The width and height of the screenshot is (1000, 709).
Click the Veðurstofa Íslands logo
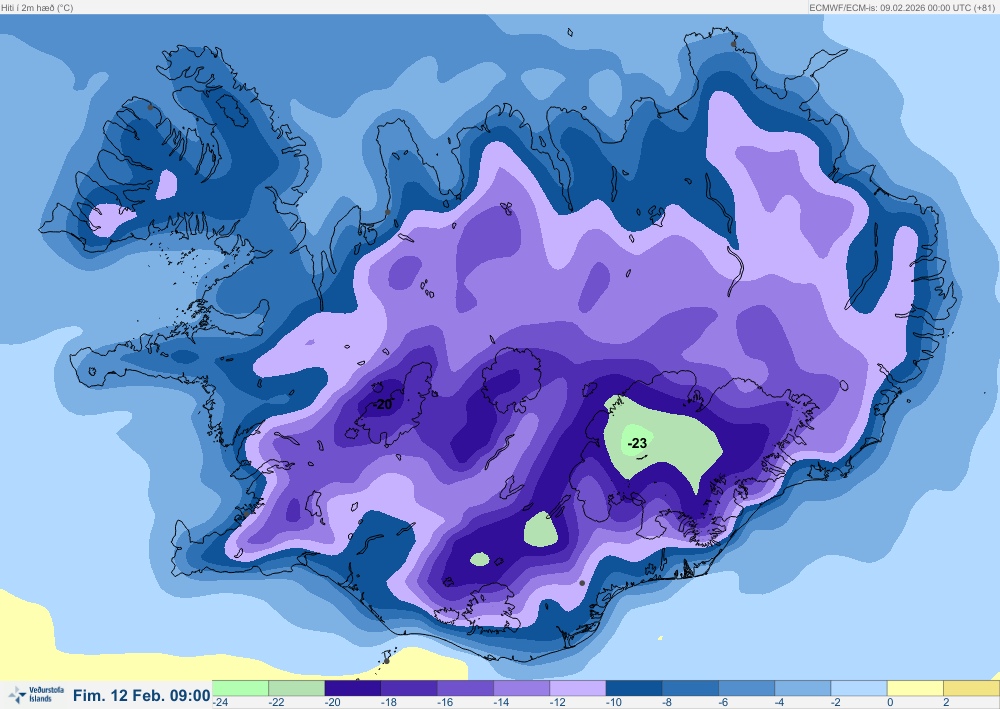coord(36,694)
